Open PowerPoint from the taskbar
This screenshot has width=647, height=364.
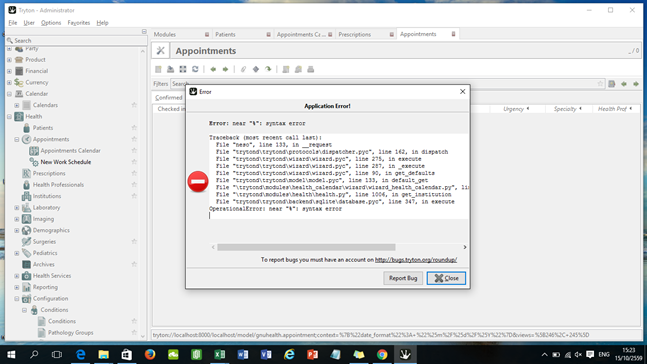312,355
